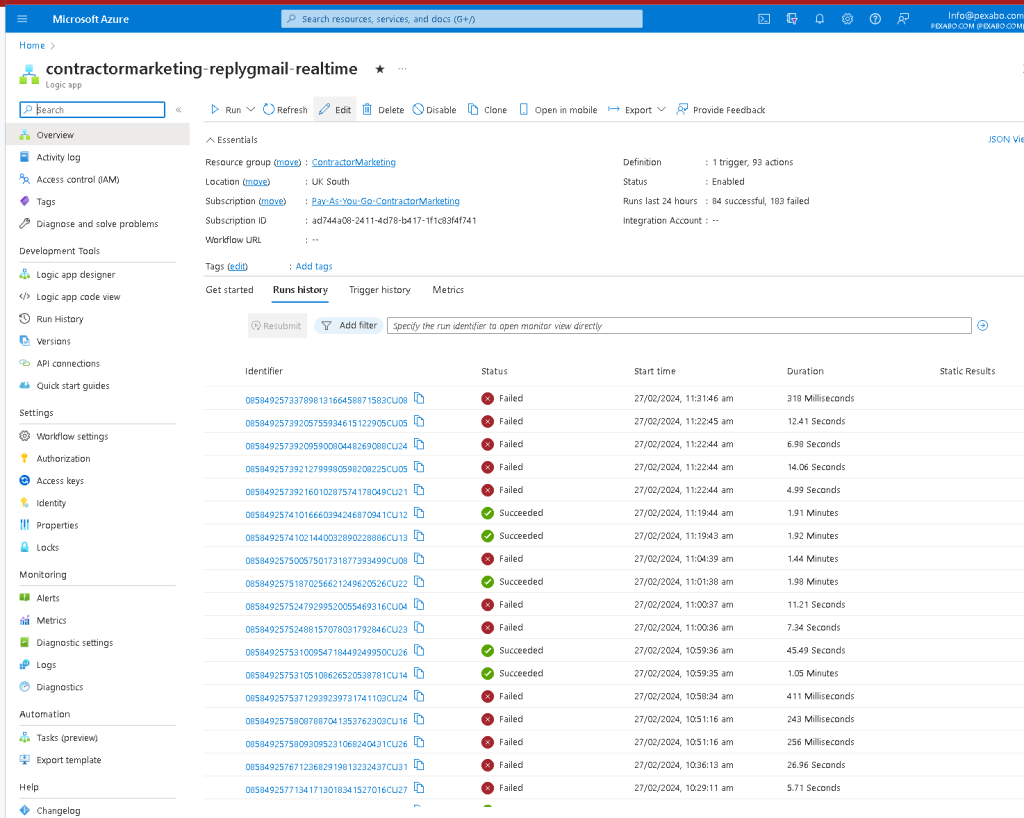Open the Run dropdown

click(232, 110)
